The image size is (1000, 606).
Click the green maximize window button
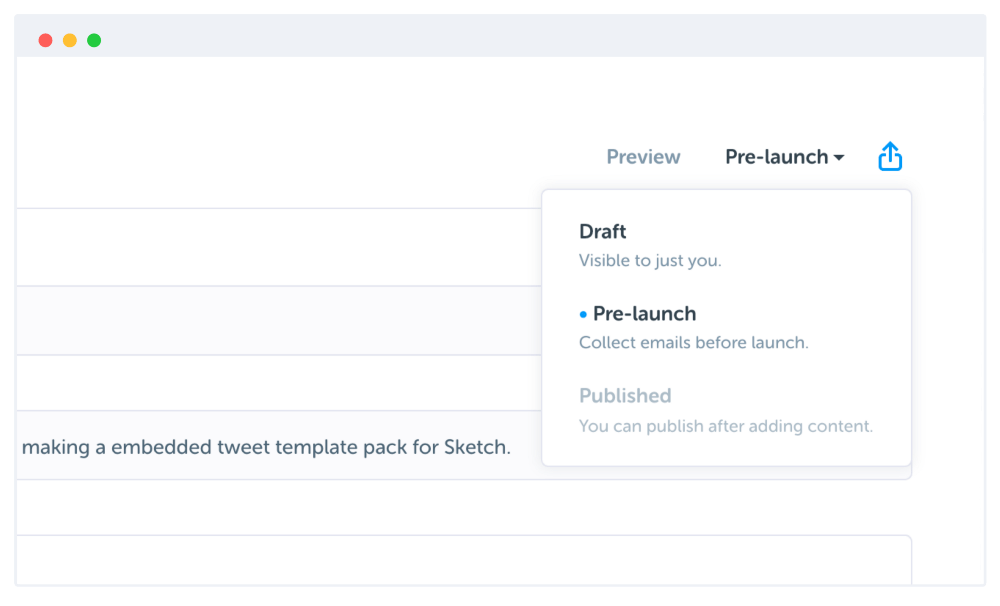94,41
